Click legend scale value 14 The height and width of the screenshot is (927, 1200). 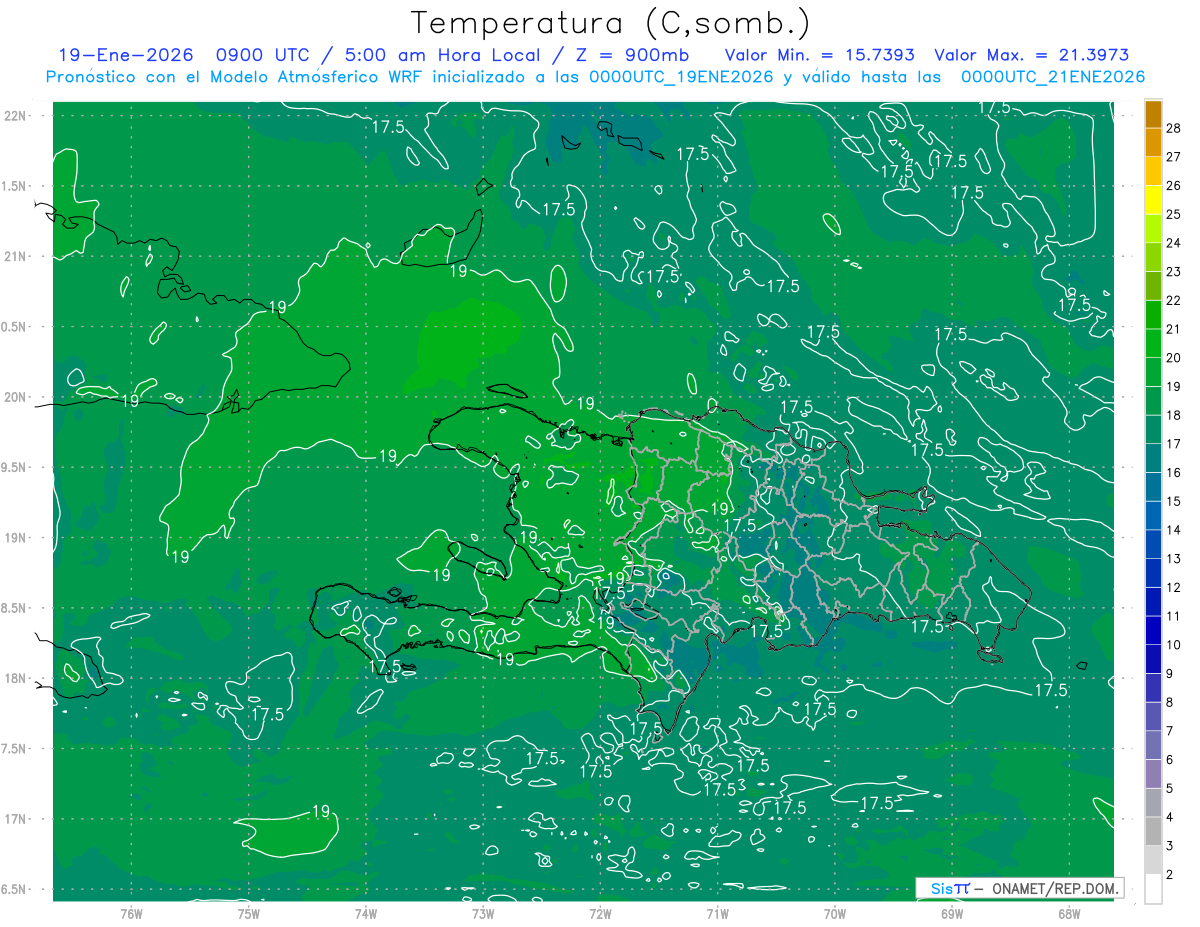pos(1174,530)
